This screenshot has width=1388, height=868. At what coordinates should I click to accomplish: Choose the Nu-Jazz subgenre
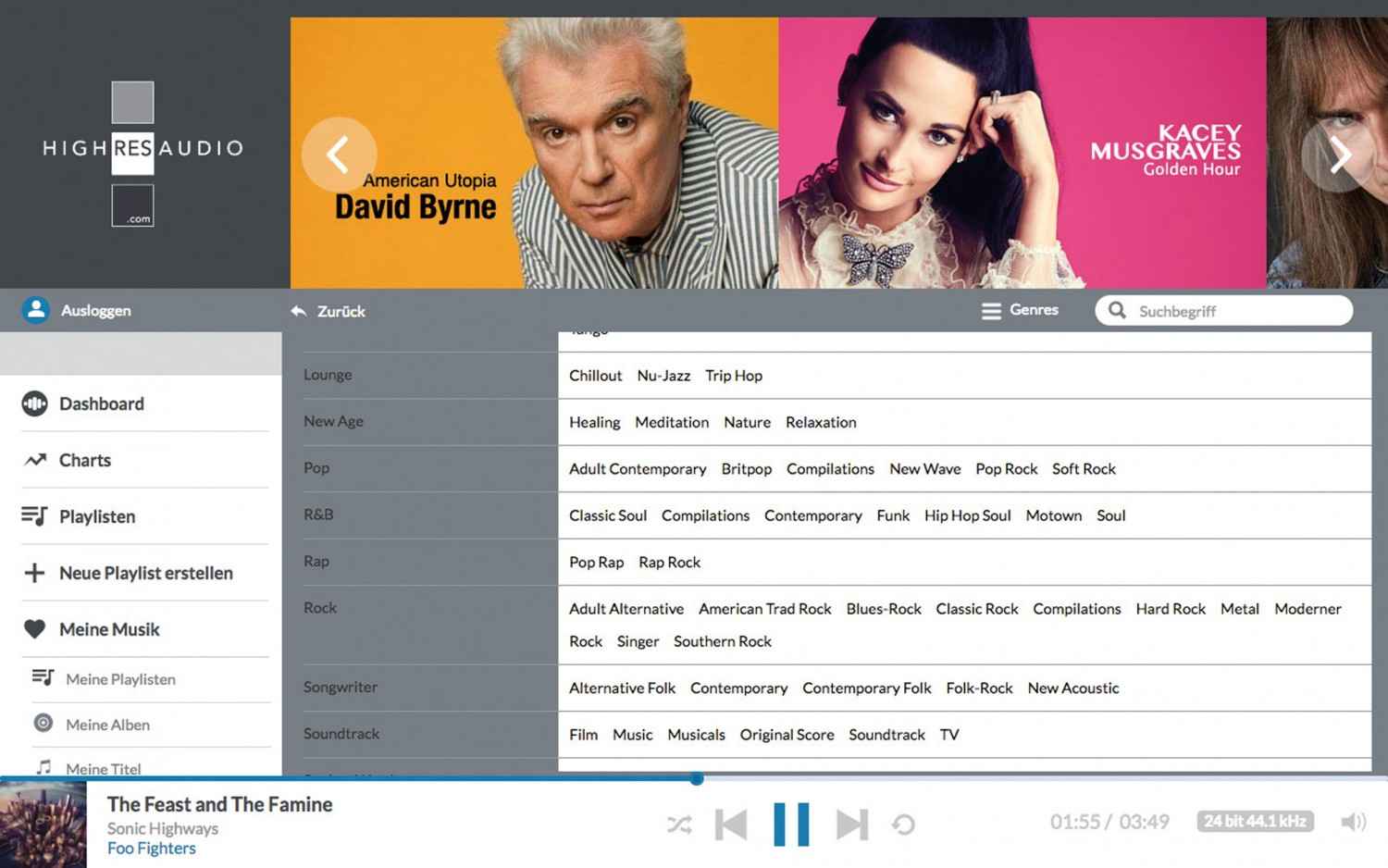(663, 376)
